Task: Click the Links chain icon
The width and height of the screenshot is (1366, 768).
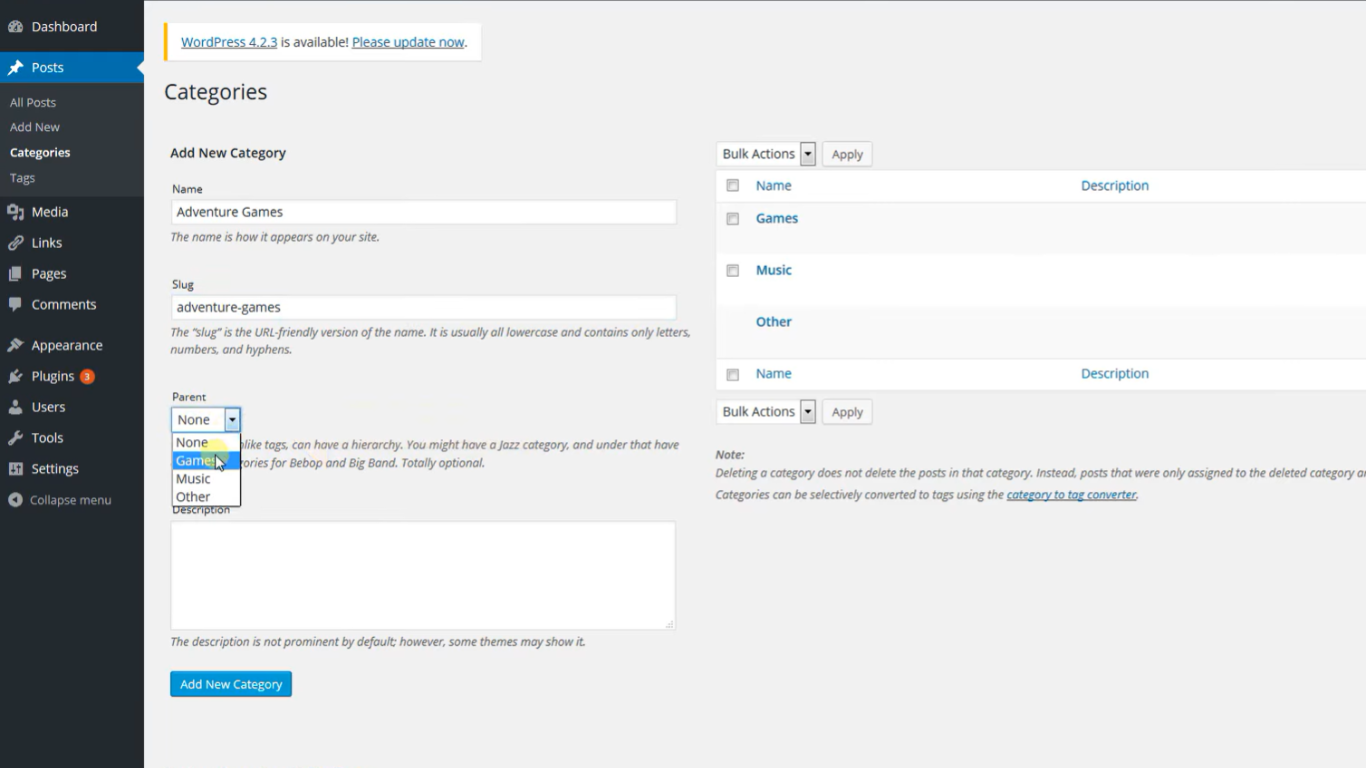Action: point(15,243)
